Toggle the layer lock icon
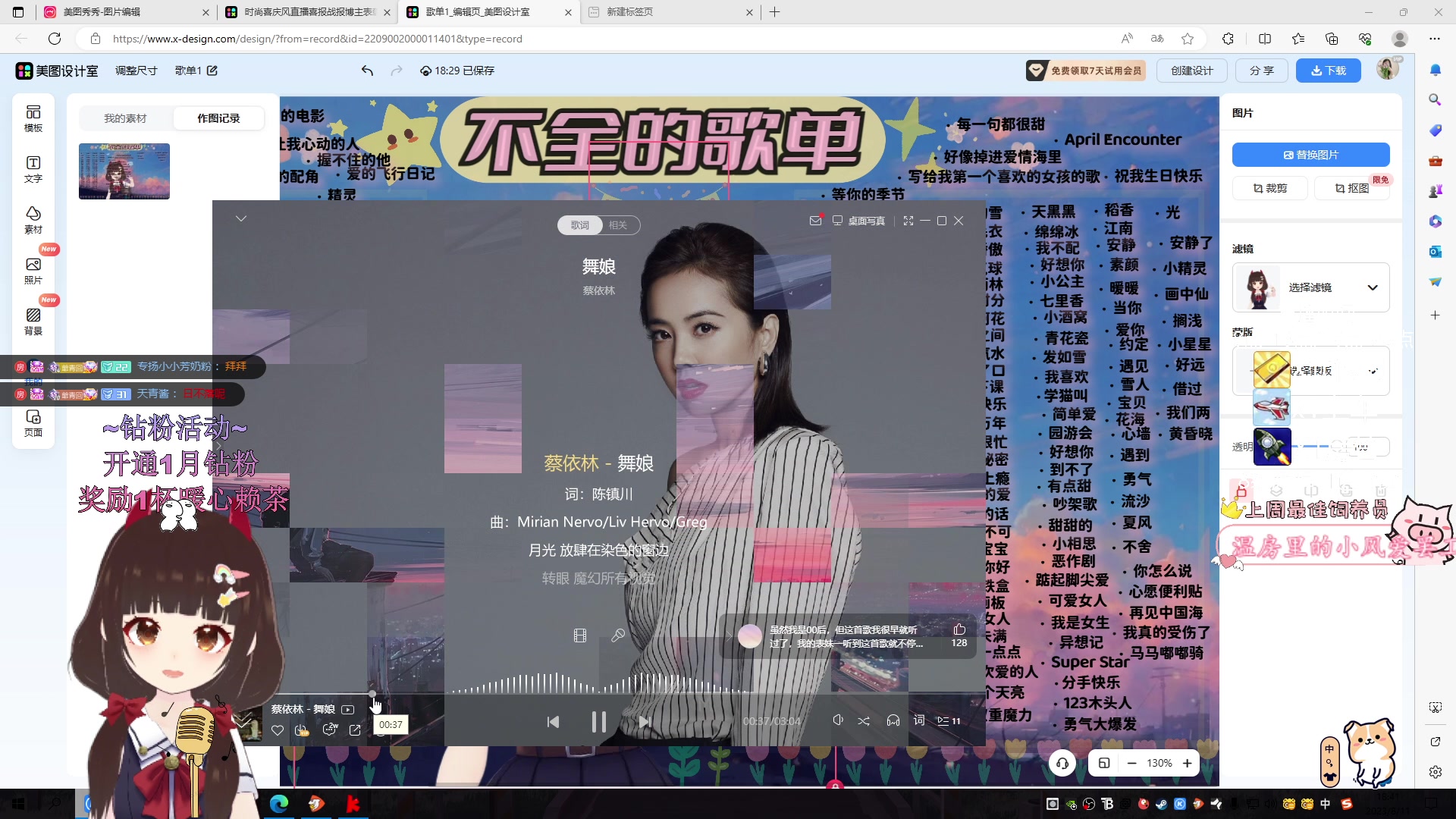This screenshot has height=819, width=1456. tap(1241, 491)
